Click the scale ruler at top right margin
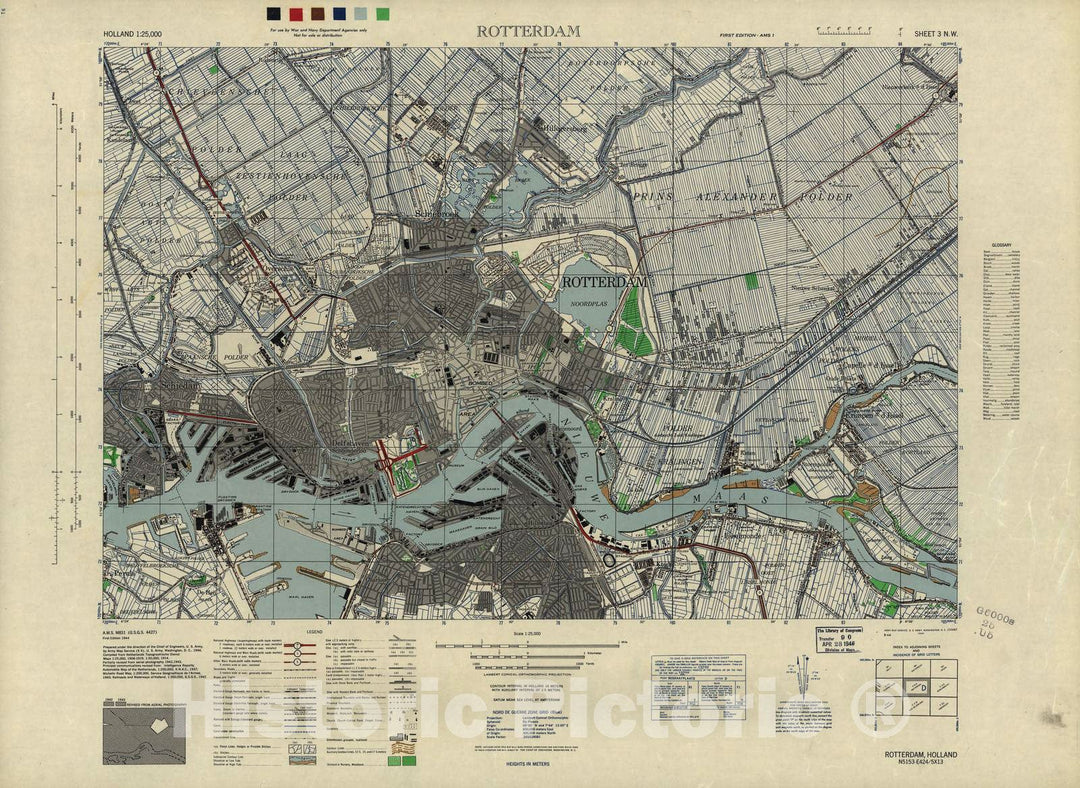 pos(844,30)
